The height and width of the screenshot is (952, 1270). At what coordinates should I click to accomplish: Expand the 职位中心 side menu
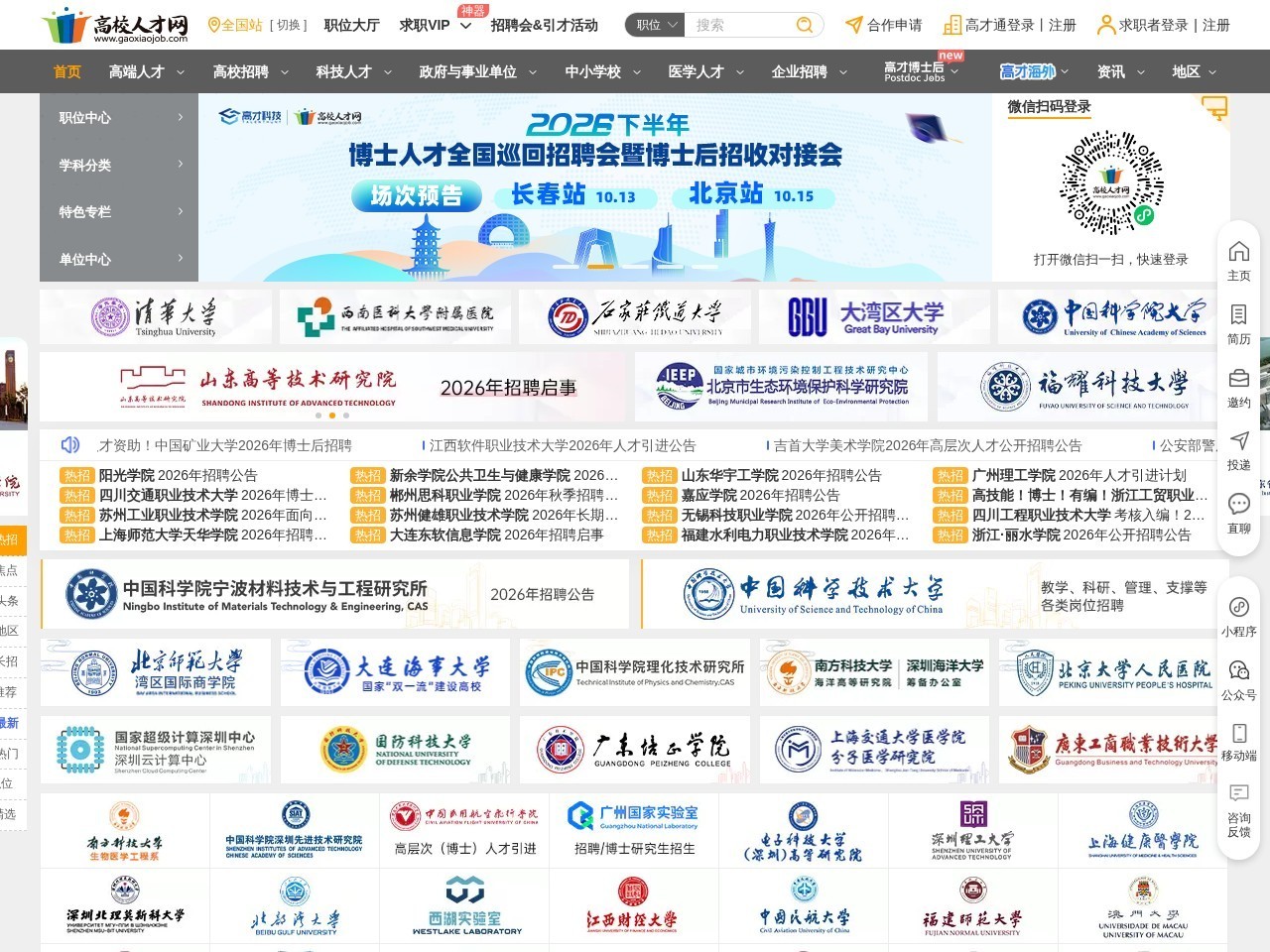pos(119,117)
